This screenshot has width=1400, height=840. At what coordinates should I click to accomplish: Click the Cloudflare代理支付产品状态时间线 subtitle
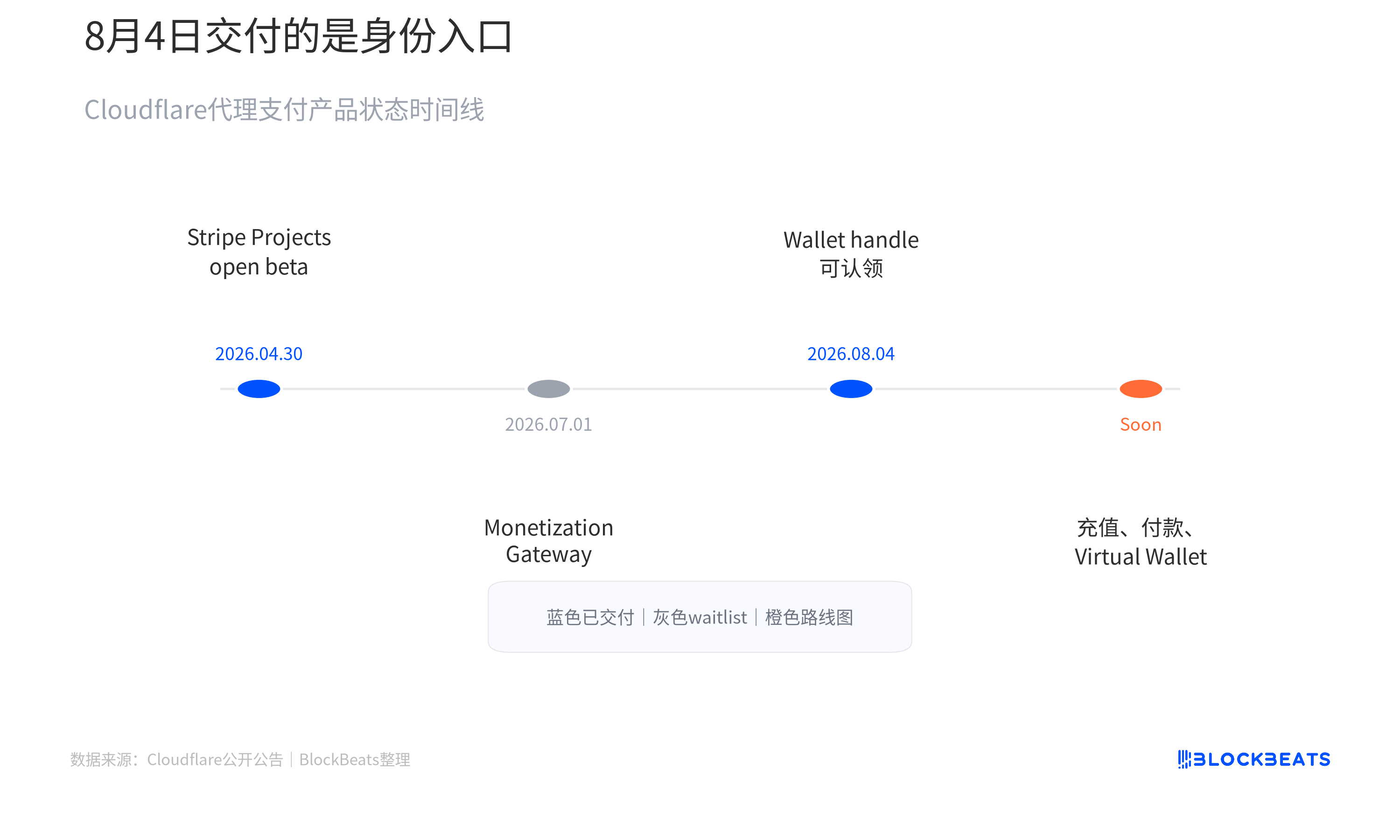[x=284, y=109]
